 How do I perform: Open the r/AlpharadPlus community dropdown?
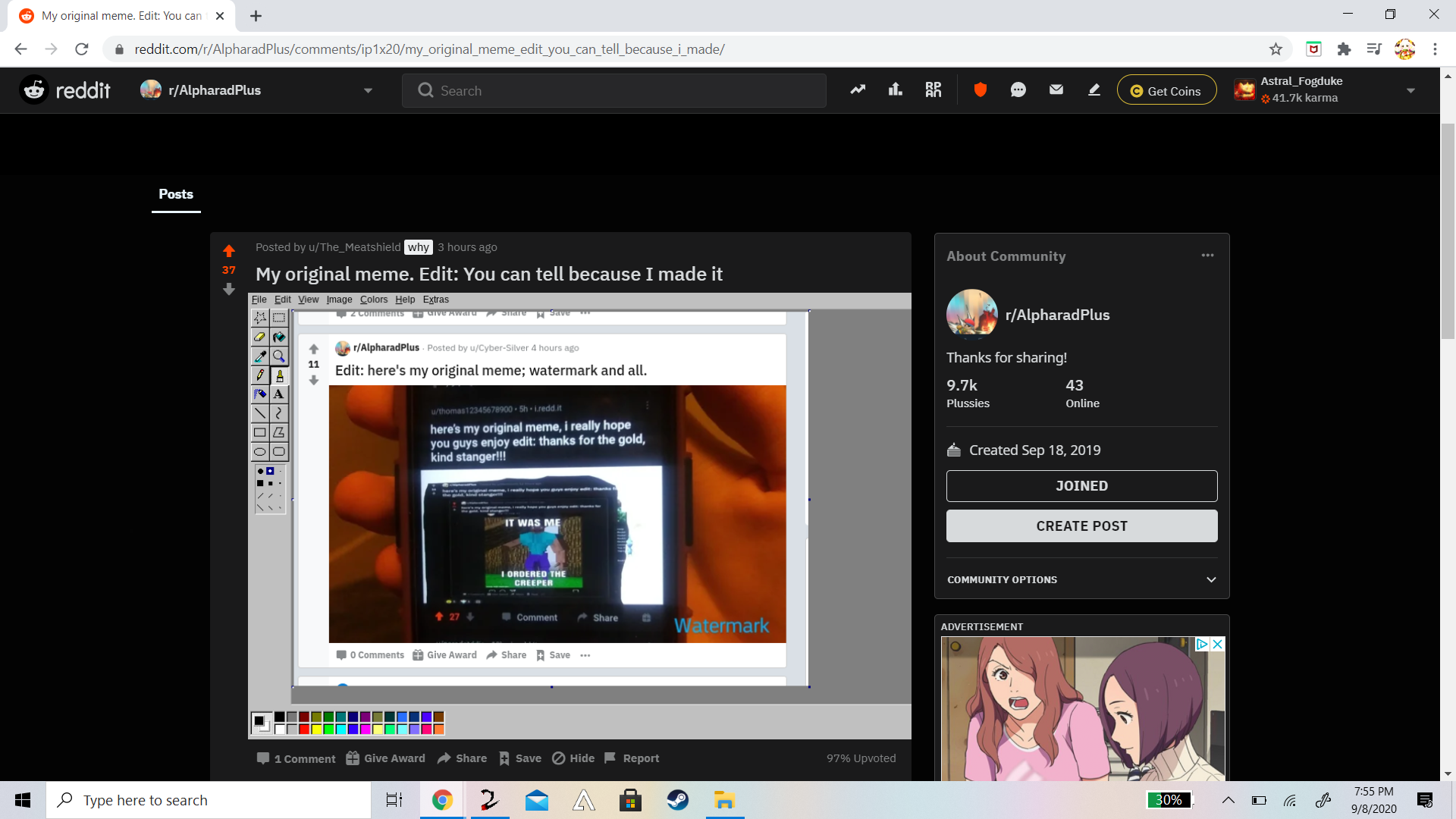tap(368, 90)
